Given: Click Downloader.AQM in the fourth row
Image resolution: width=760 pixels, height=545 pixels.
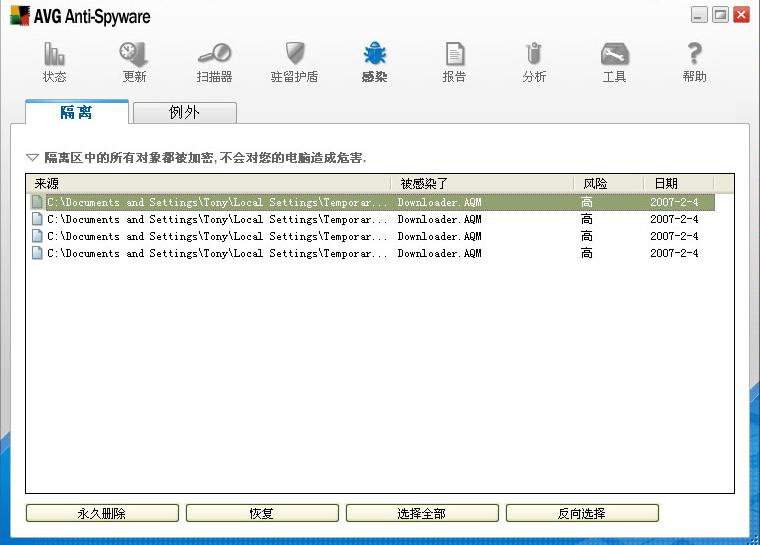Looking at the screenshot, I should tap(440, 253).
